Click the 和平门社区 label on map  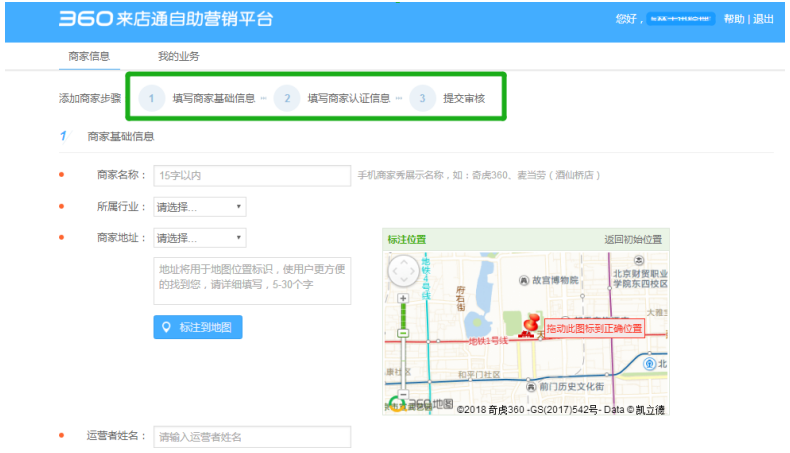tap(479, 375)
